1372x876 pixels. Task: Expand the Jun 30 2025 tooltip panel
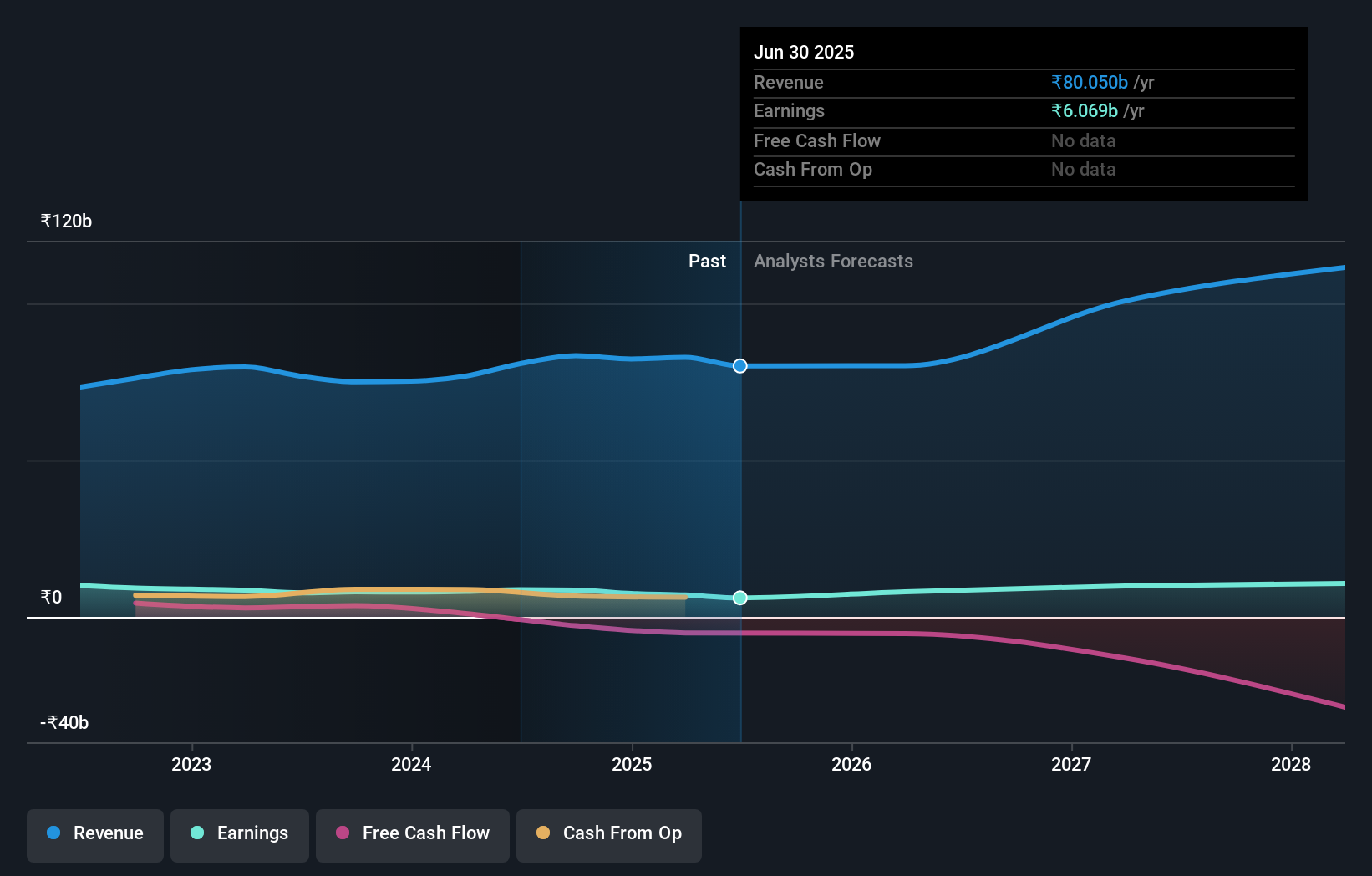[1024, 113]
